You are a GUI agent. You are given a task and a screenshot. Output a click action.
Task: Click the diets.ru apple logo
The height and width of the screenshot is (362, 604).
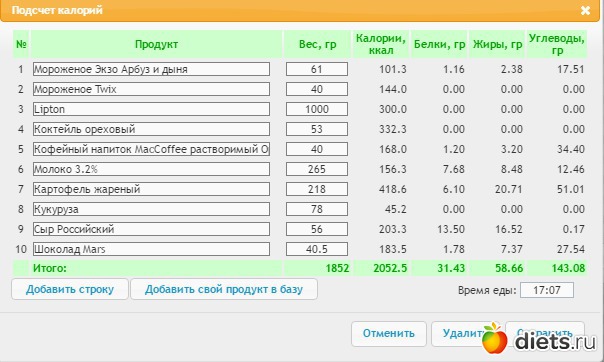point(495,338)
